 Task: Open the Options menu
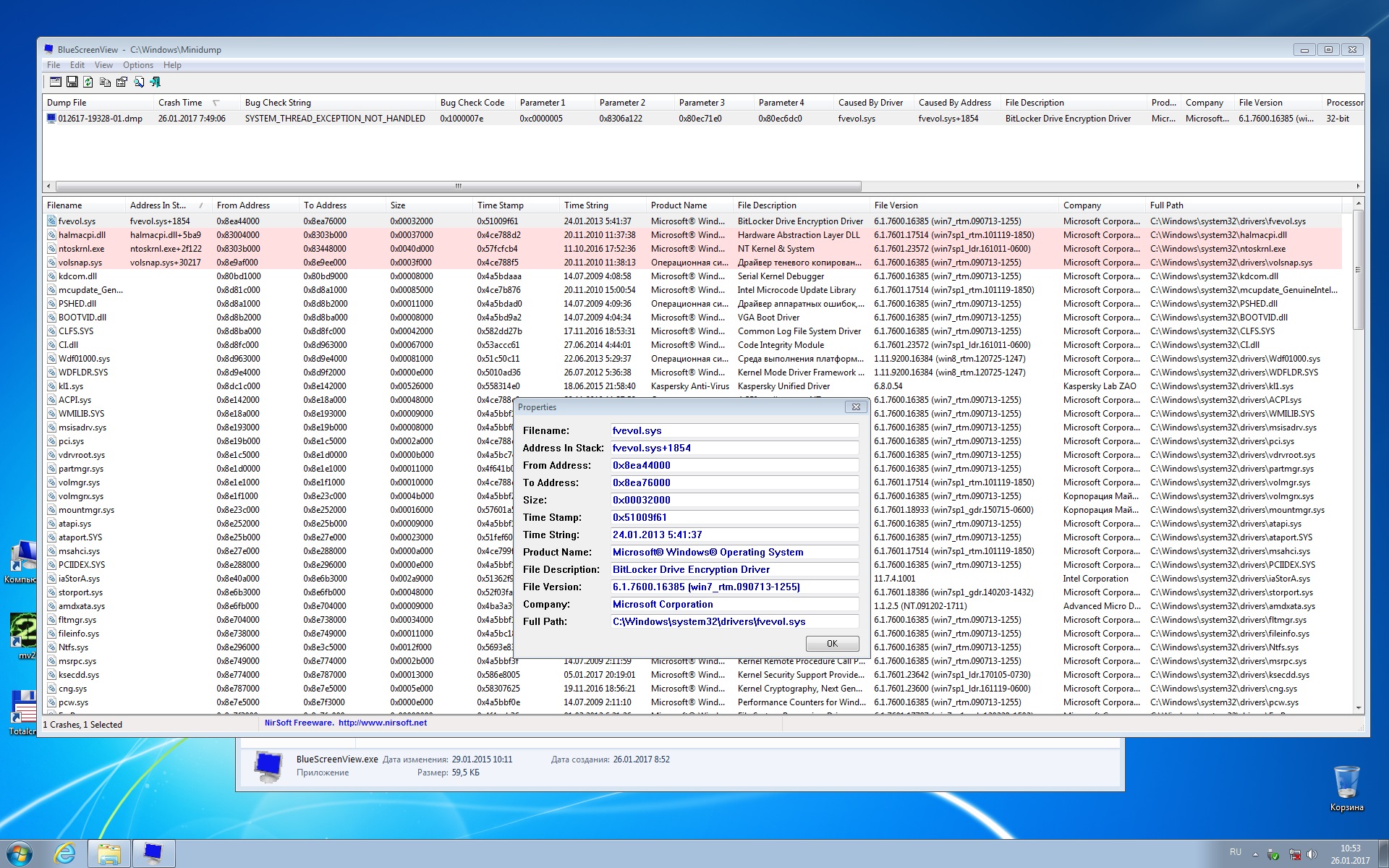coord(137,65)
